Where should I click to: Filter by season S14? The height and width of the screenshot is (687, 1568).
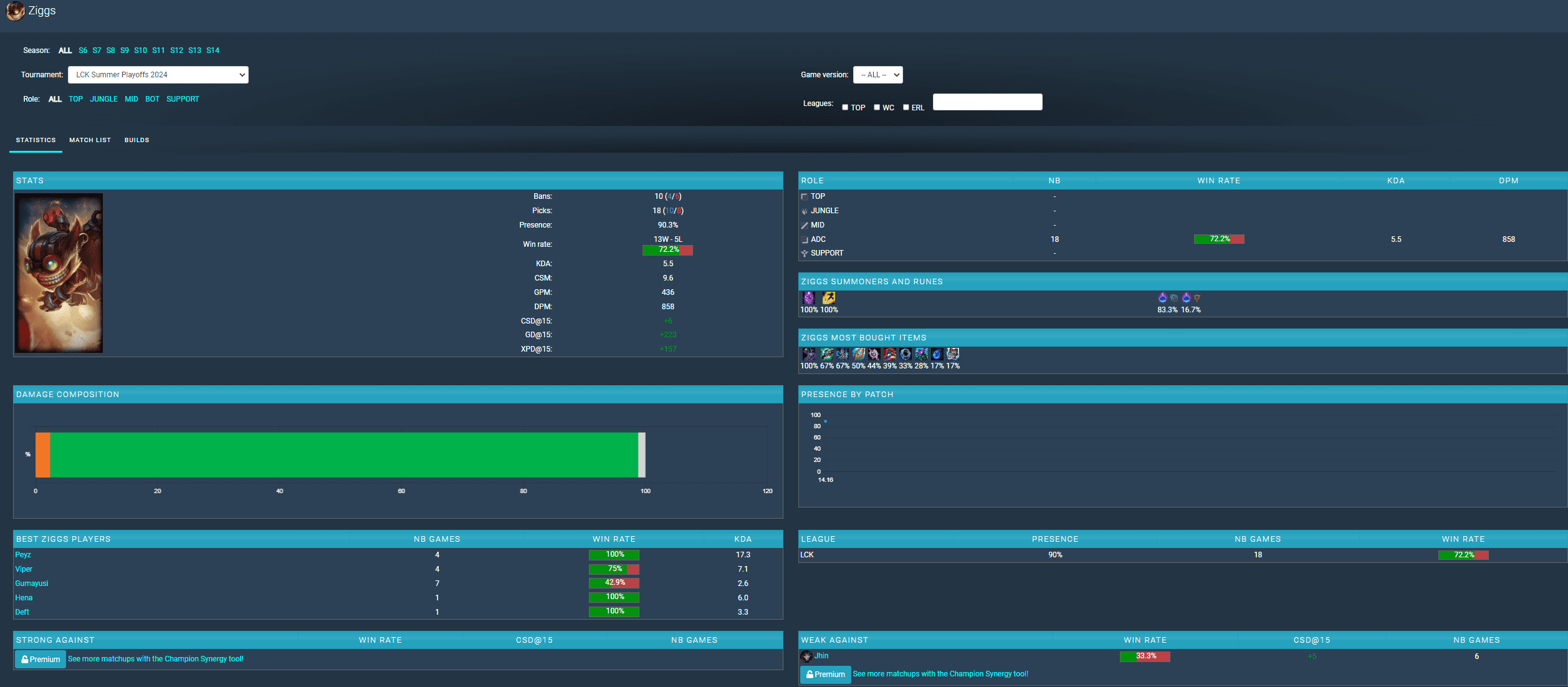(213, 50)
